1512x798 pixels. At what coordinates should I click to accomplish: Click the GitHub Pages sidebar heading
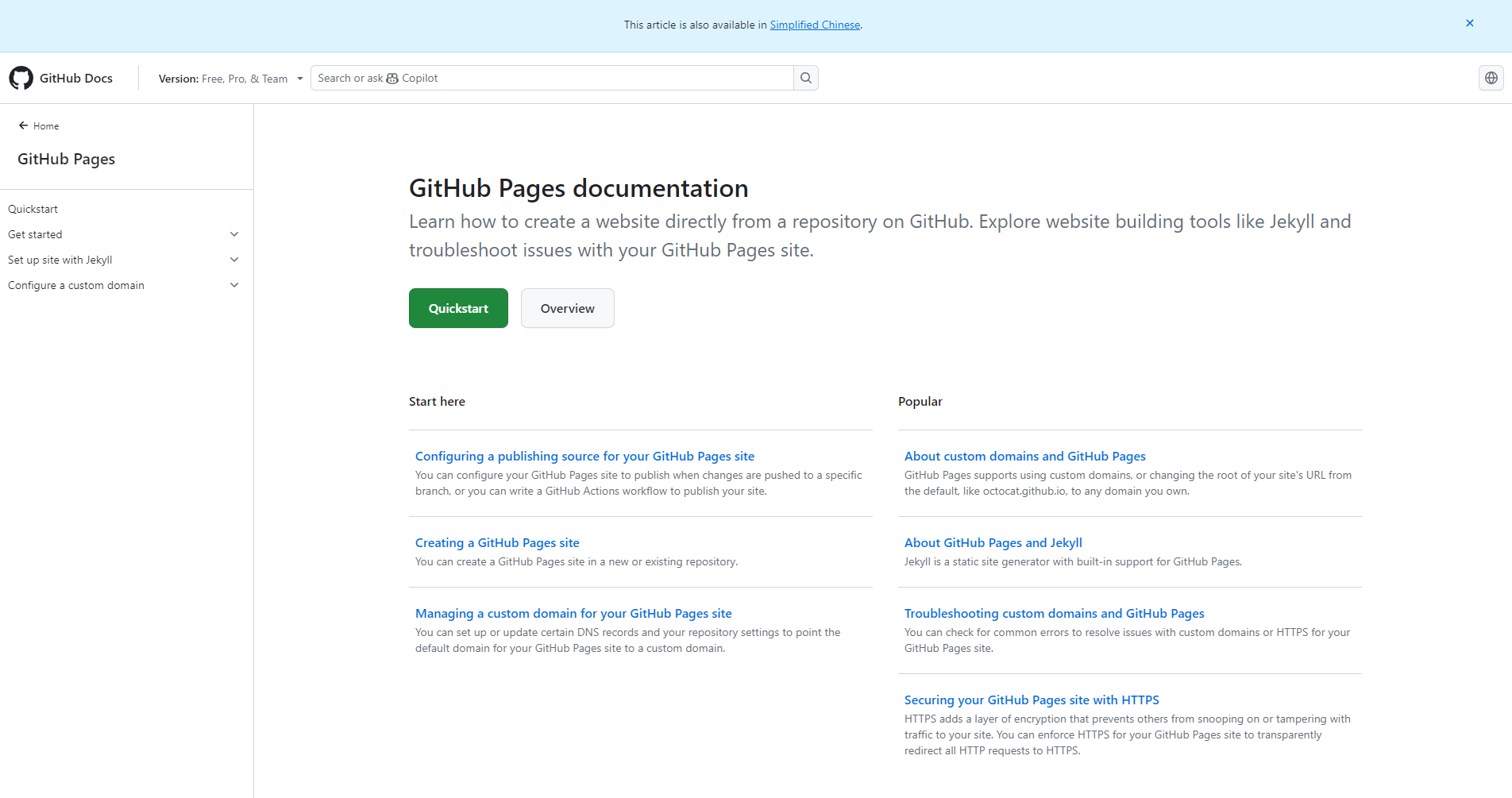(66, 159)
